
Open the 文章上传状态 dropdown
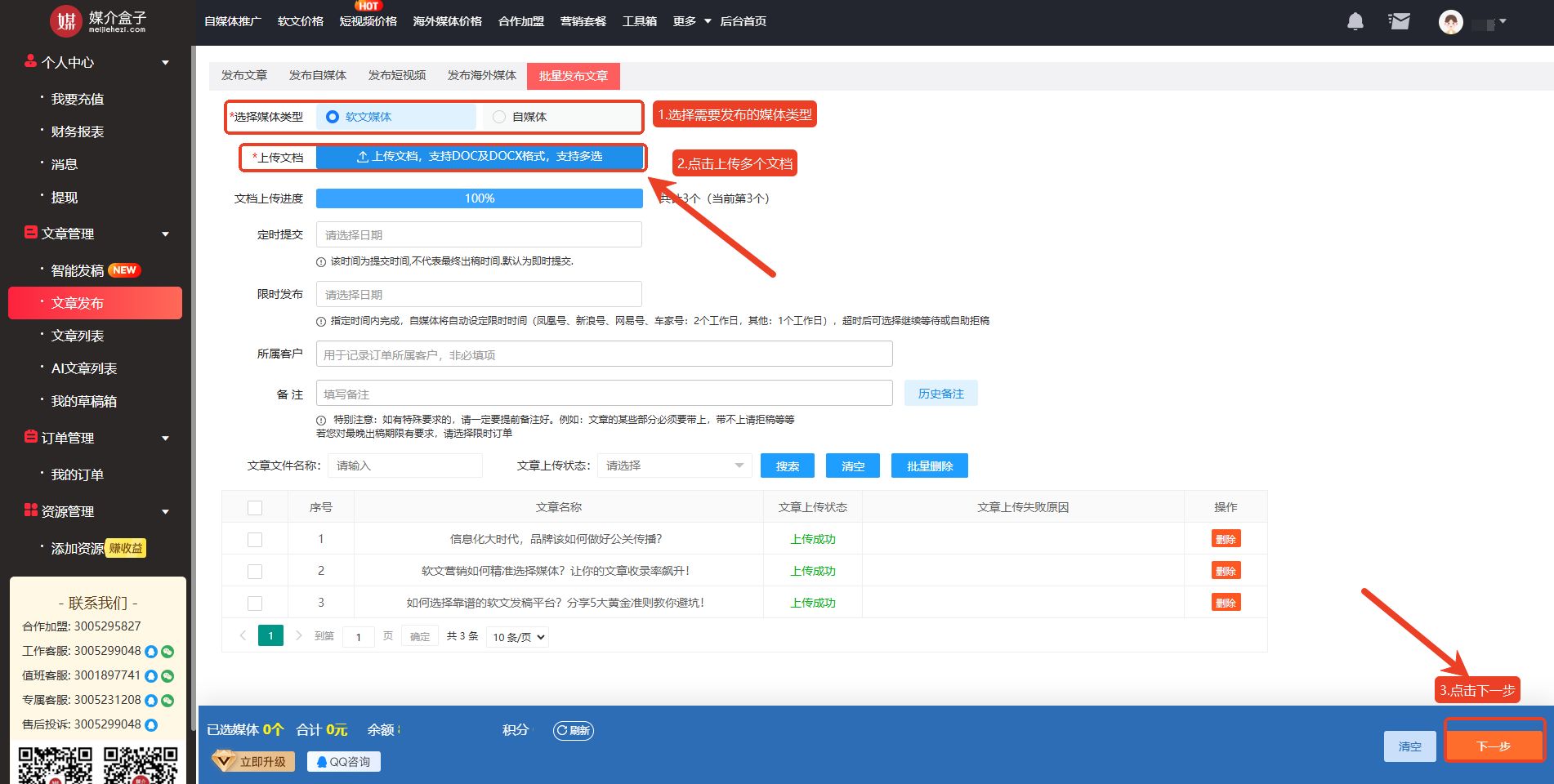[x=674, y=465]
